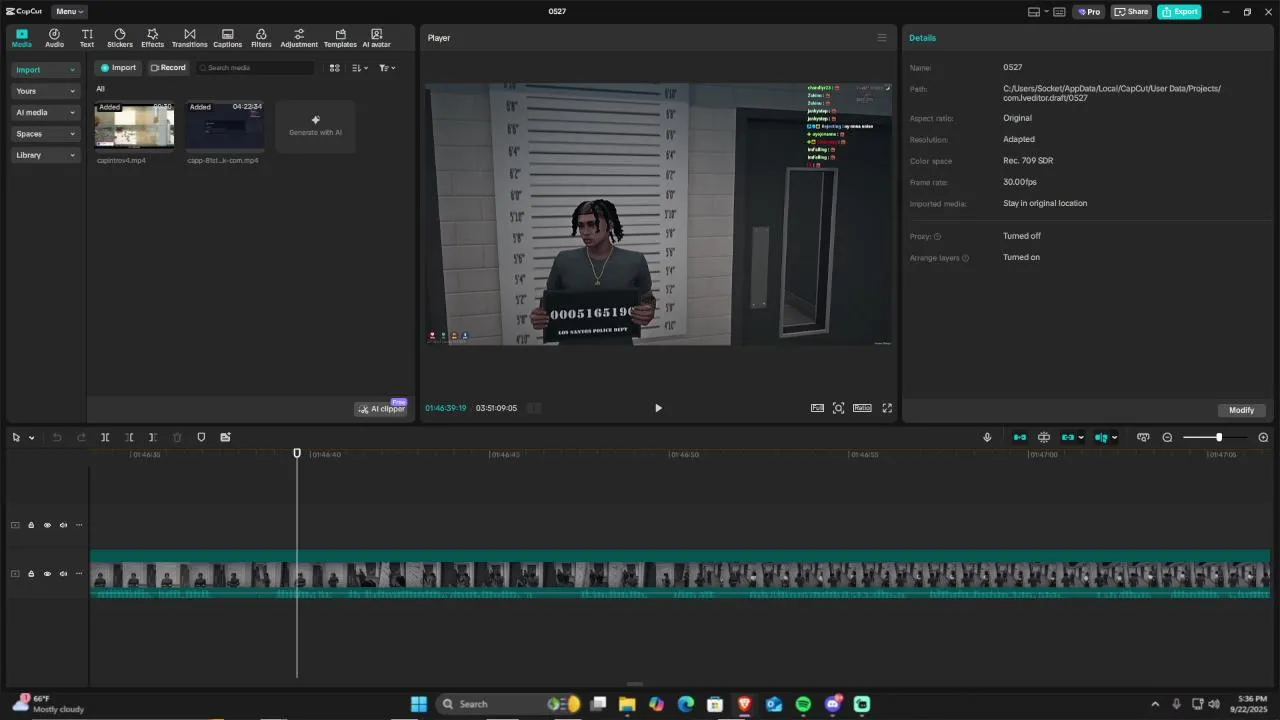Click the timeline zoom-out magnifier icon
The width and height of the screenshot is (1280, 720).
1167,437
